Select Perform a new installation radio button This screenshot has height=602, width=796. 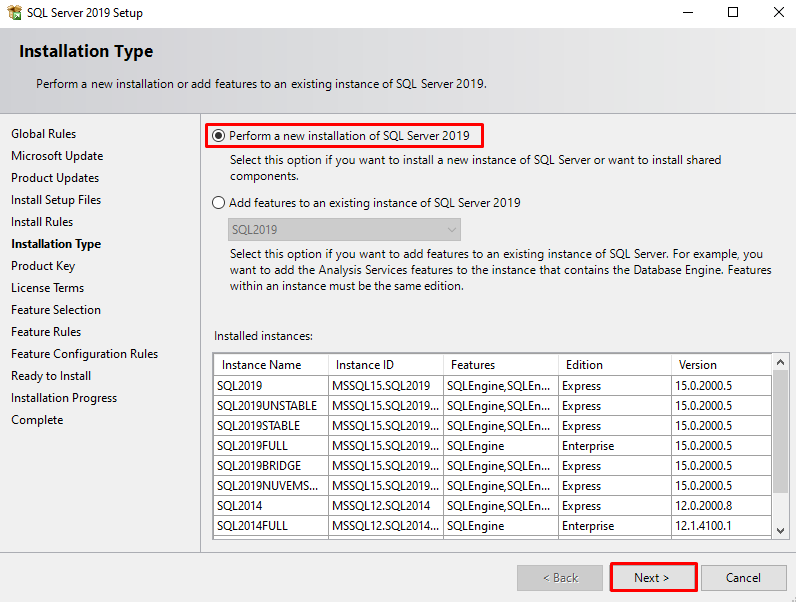click(x=218, y=136)
